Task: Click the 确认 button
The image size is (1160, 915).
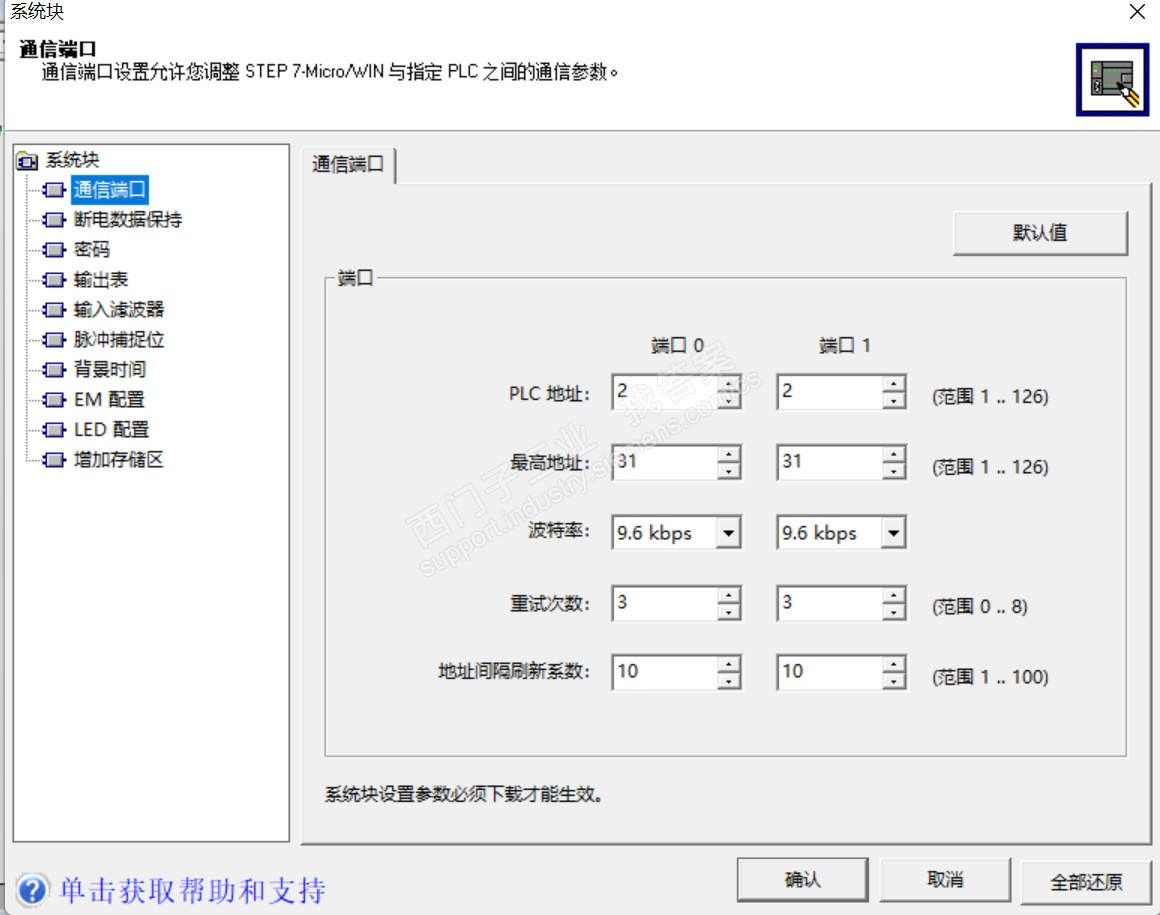Action: click(x=803, y=879)
